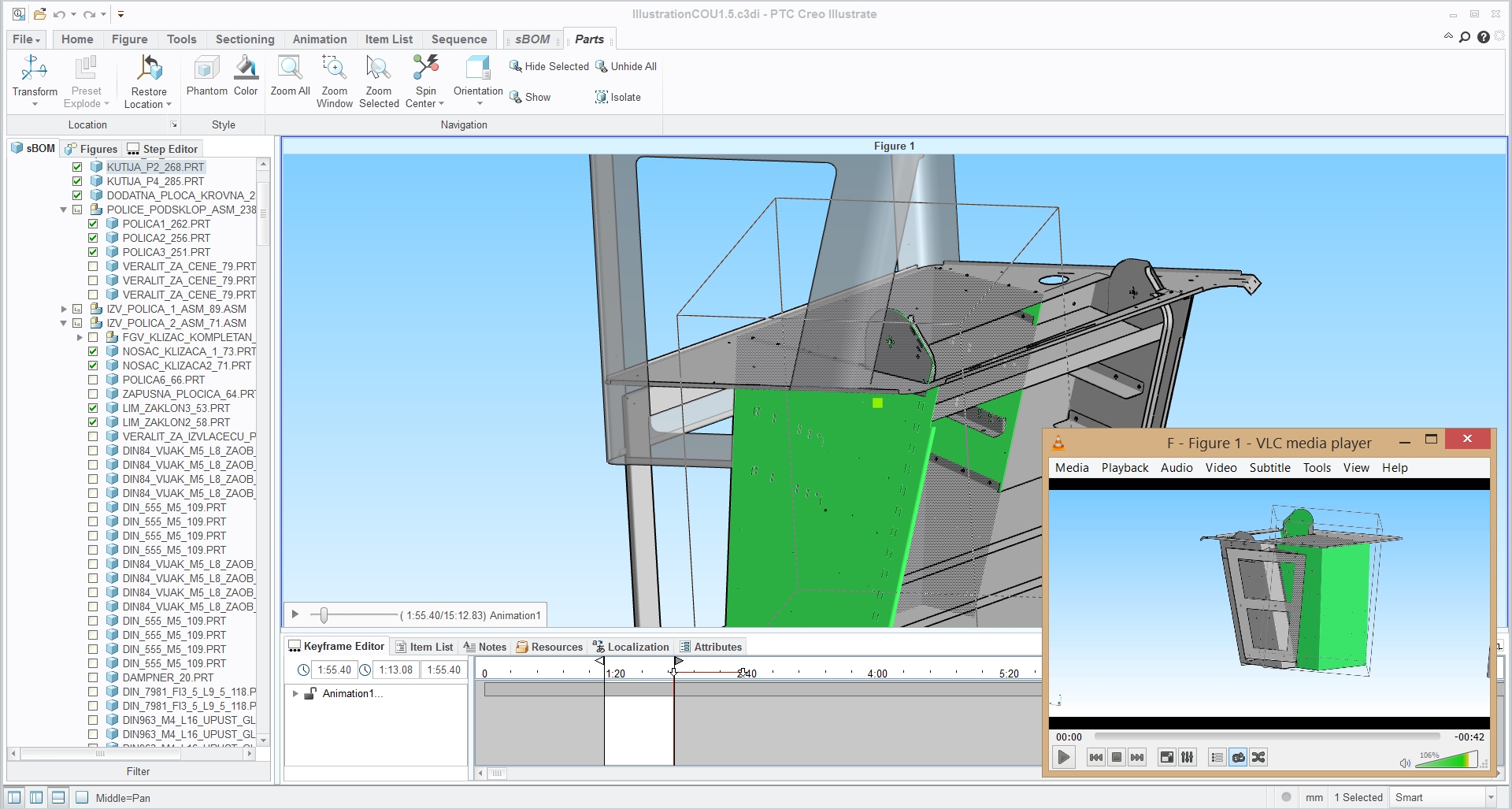Open the Animation ribbon tab

320,39
